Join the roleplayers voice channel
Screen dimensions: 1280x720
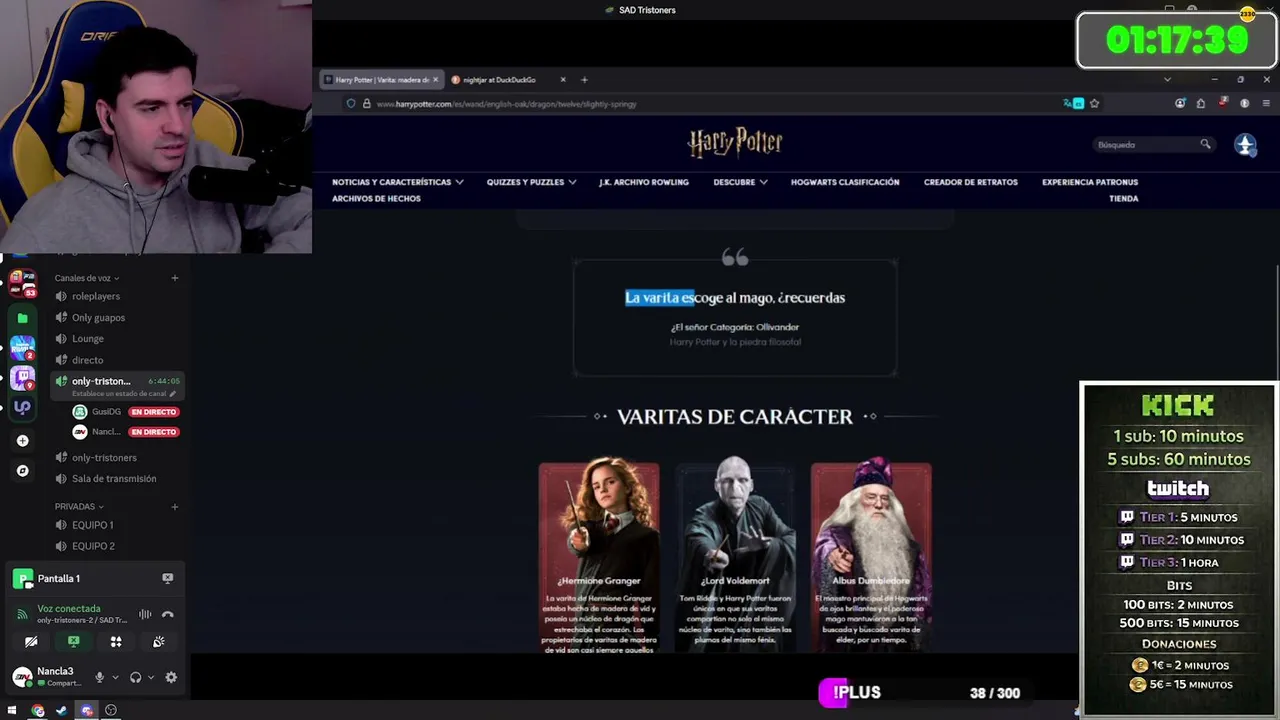pos(117,296)
